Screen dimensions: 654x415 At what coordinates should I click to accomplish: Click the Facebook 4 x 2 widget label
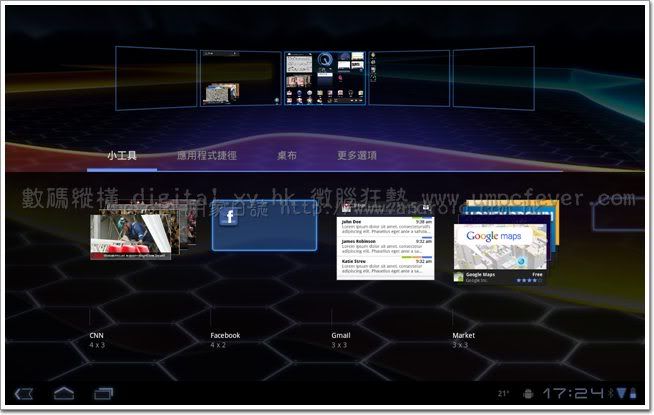[225, 340]
